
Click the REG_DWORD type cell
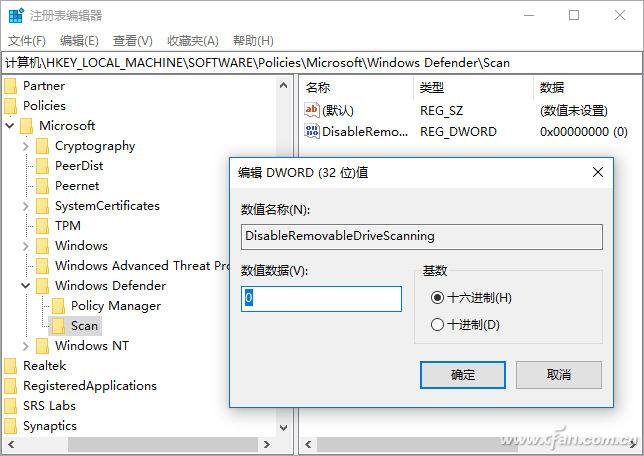coord(458,131)
